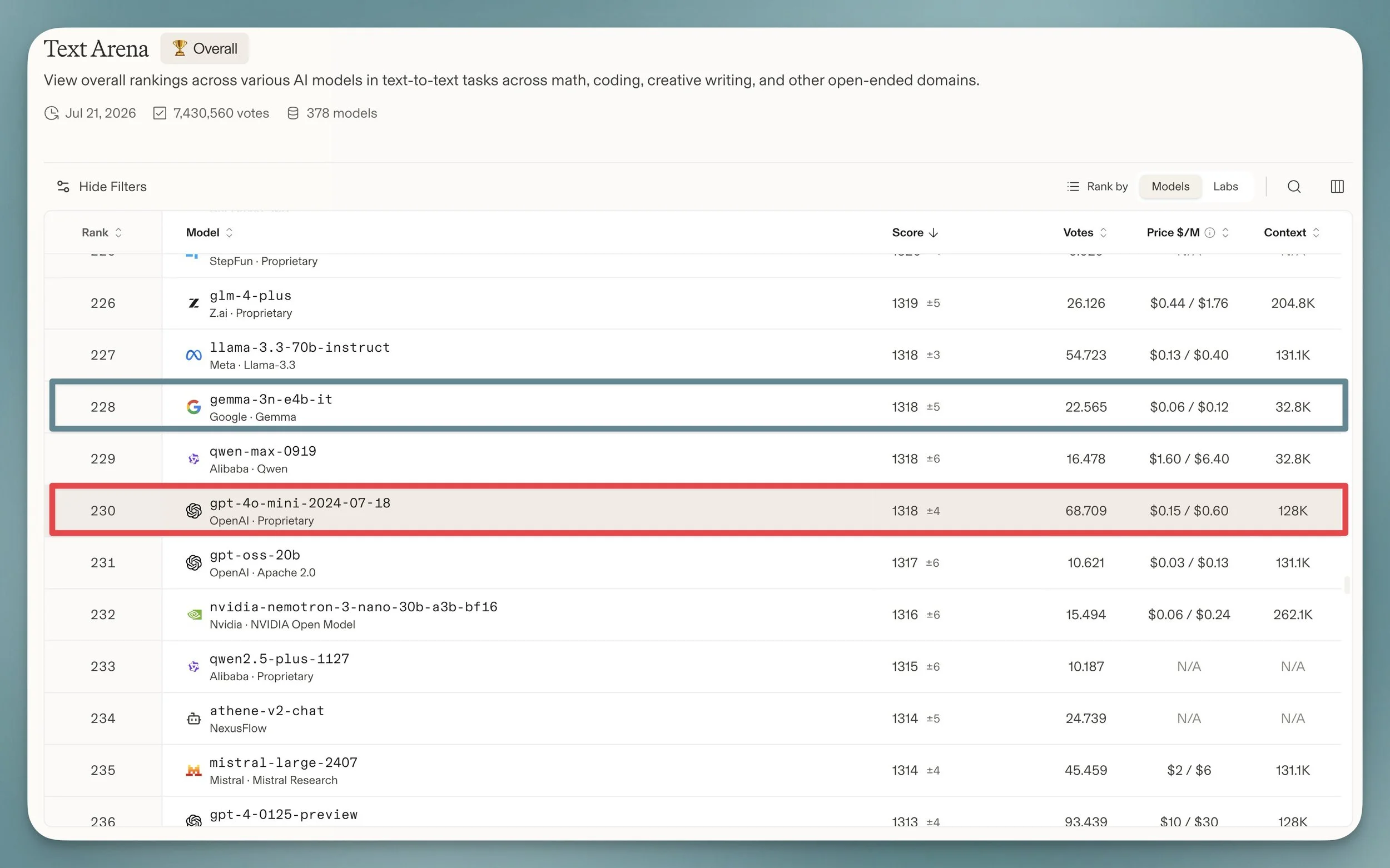Click the Nvidia logo for nvidia-nemotron-3-nano
This screenshot has width=1390, height=868.
pyautogui.click(x=194, y=615)
